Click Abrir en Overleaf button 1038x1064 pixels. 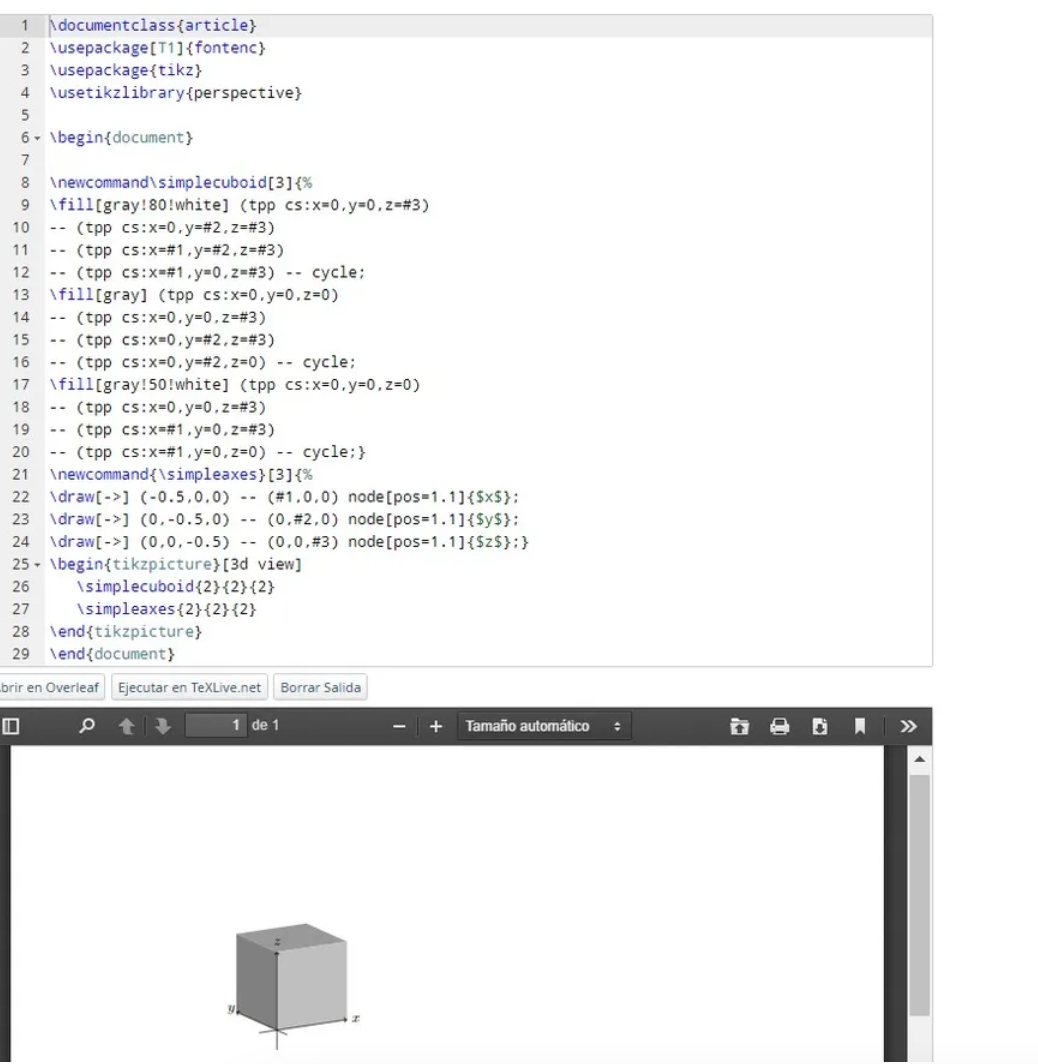click(x=50, y=688)
